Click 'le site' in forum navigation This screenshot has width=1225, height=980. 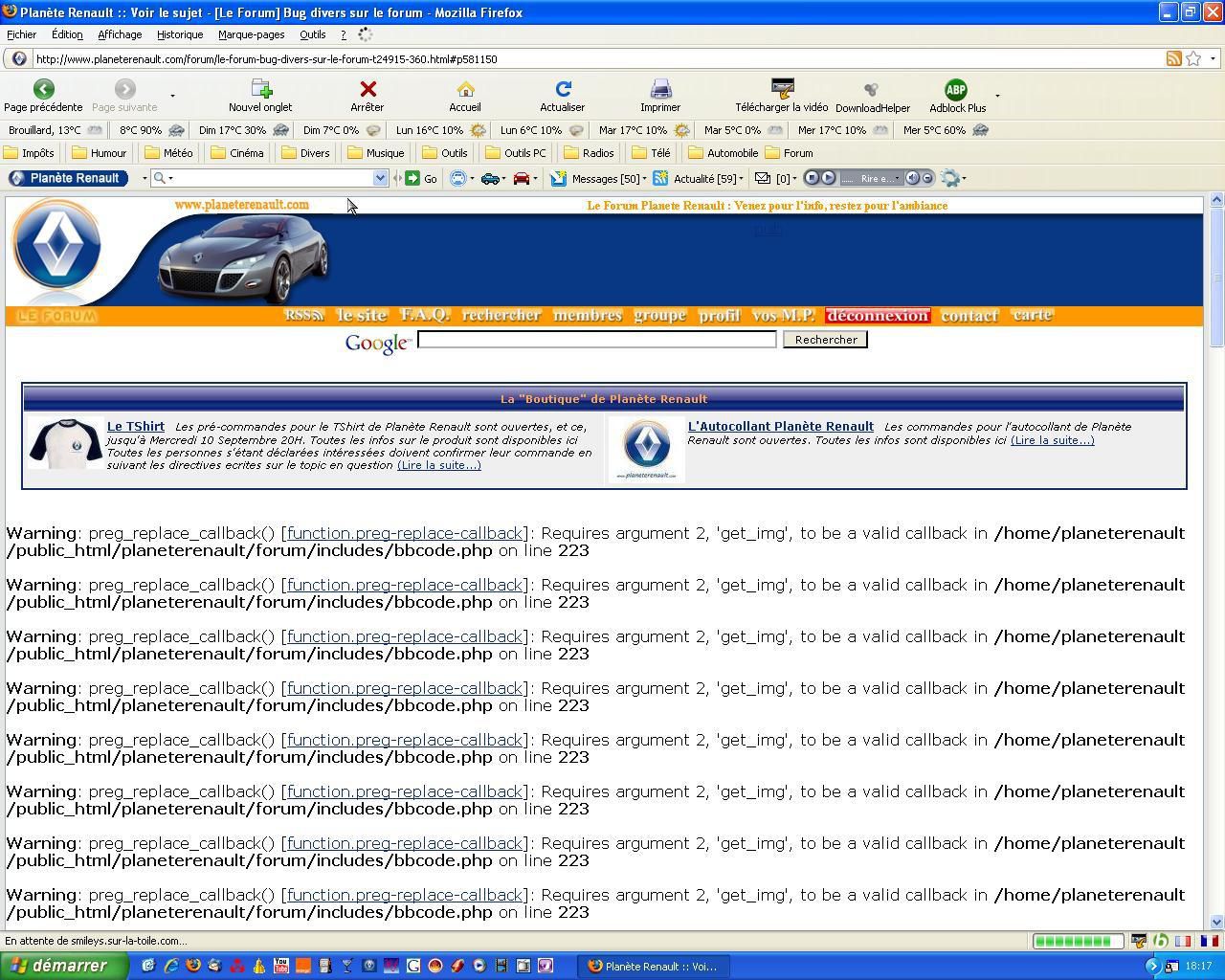click(x=362, y=315)
